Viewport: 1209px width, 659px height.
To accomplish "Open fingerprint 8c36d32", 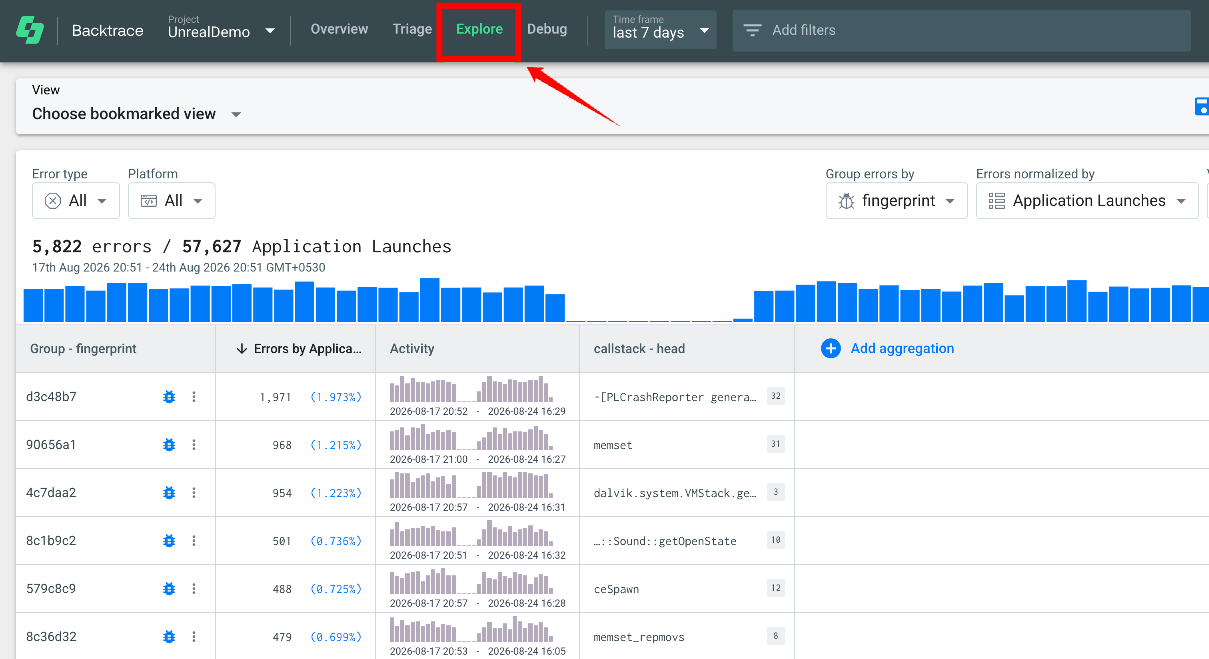I will (51, 637).
